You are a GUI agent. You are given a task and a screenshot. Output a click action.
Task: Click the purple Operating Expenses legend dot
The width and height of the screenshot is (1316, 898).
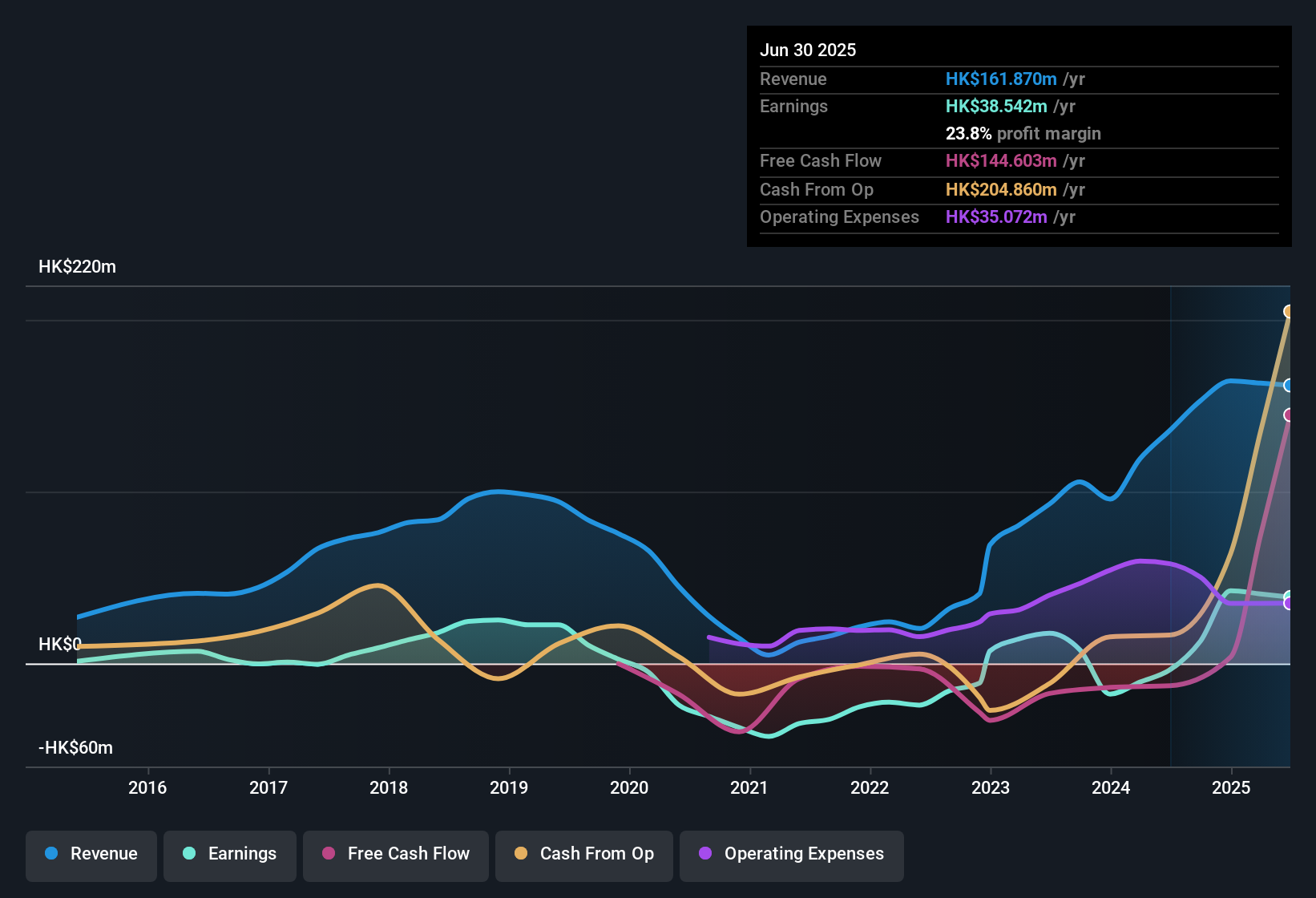tap(704, 854)
